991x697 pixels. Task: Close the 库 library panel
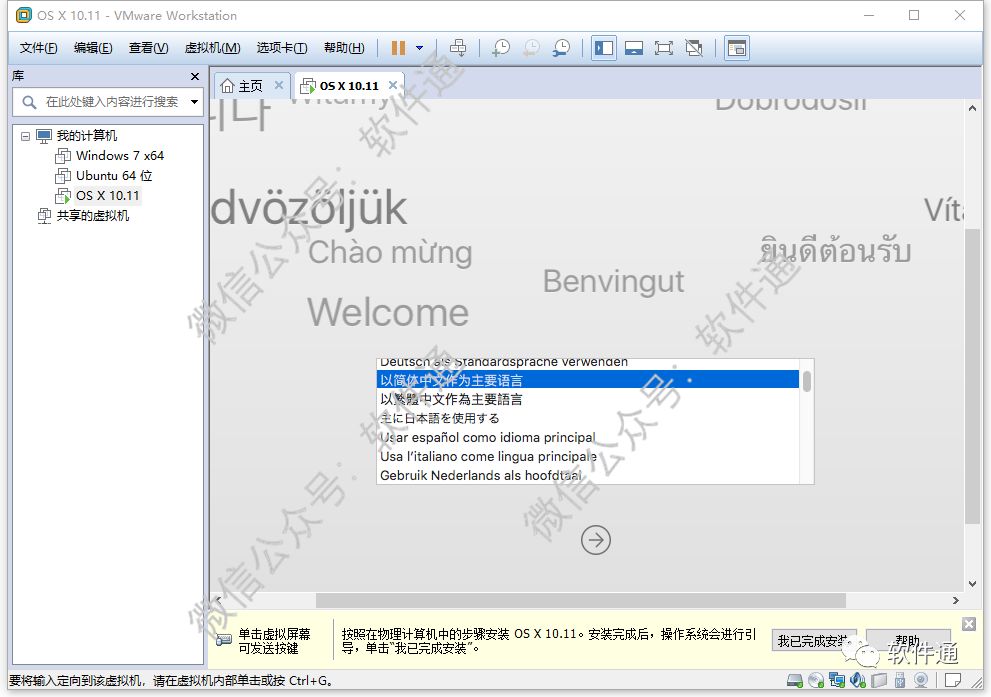tap(195, 76)
